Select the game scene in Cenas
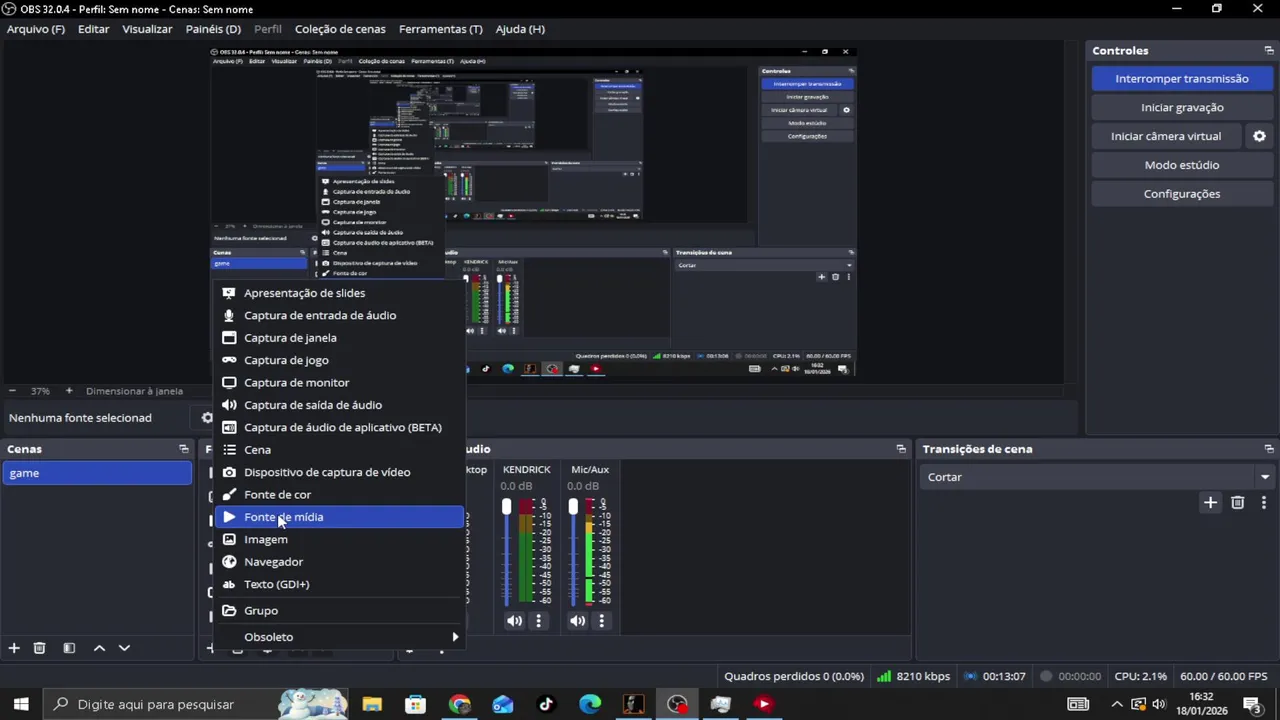1280x720 pixels. click(x=97, y=473)
